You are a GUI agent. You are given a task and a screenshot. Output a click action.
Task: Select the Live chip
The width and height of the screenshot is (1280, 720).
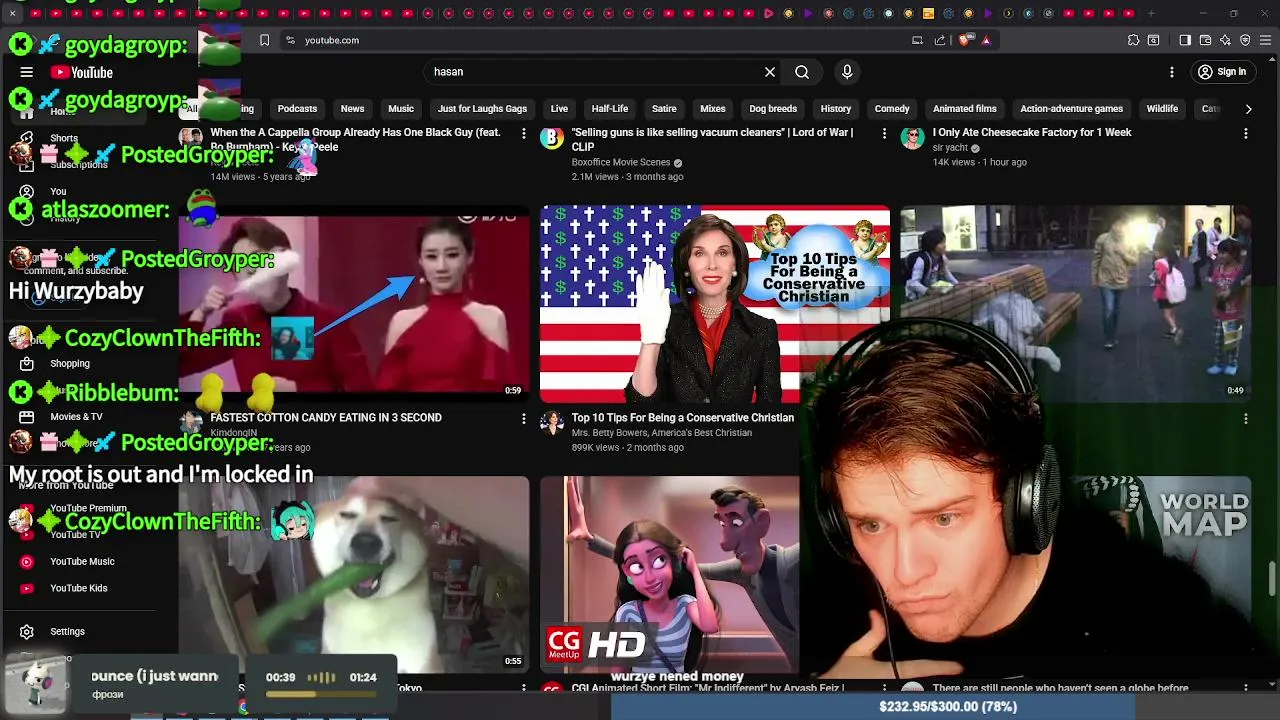click(x=559, y=109)
